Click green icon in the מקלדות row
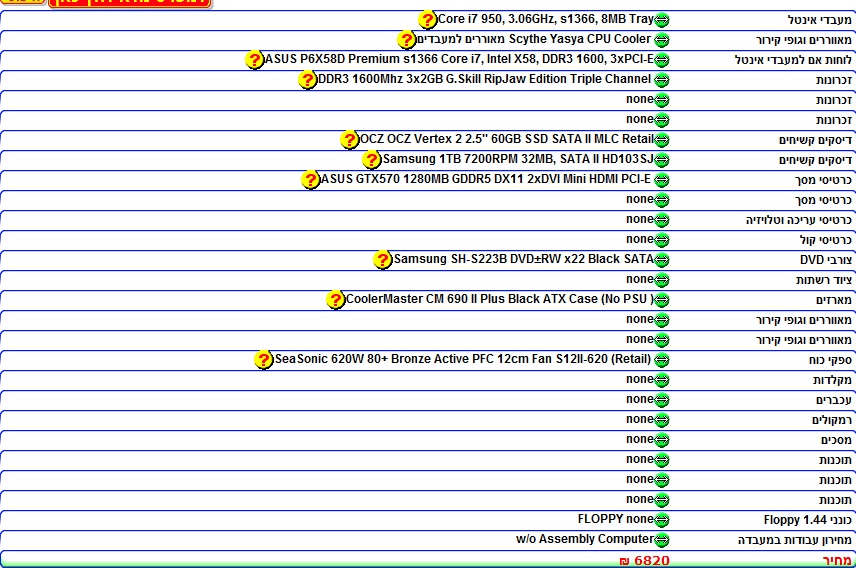This screenshot has height=568, width=856. 662,380
